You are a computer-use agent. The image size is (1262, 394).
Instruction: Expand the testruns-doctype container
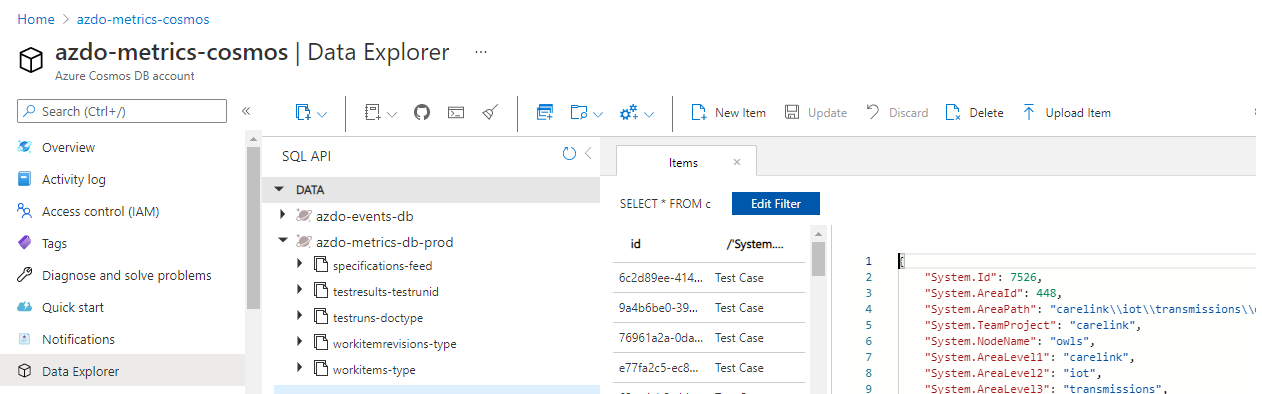pos(301,317)
